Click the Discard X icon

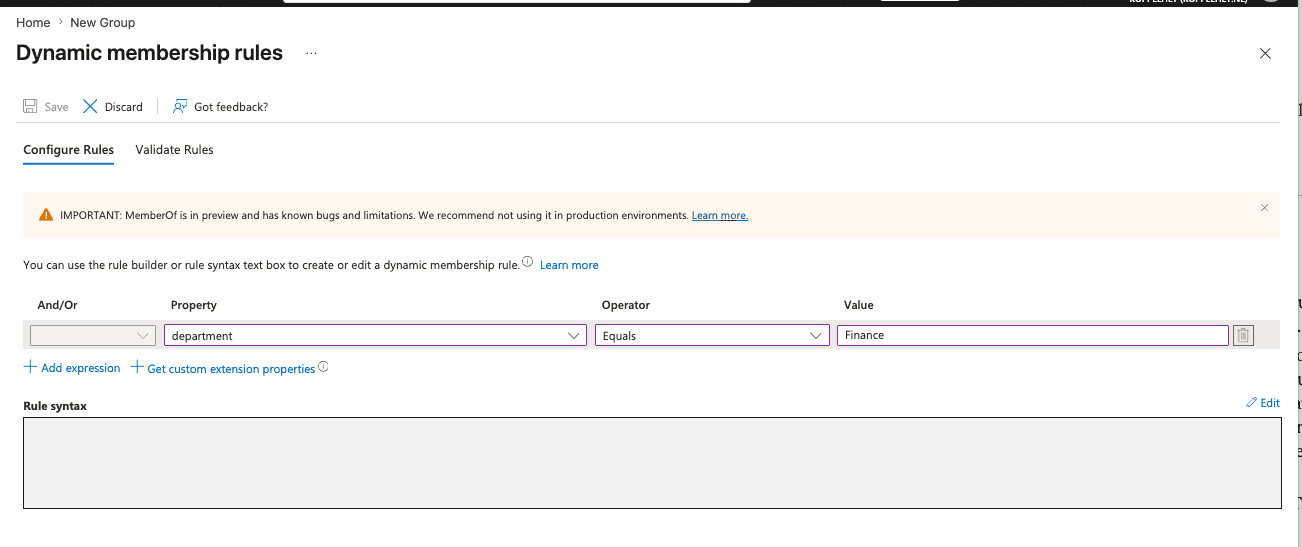90,106
